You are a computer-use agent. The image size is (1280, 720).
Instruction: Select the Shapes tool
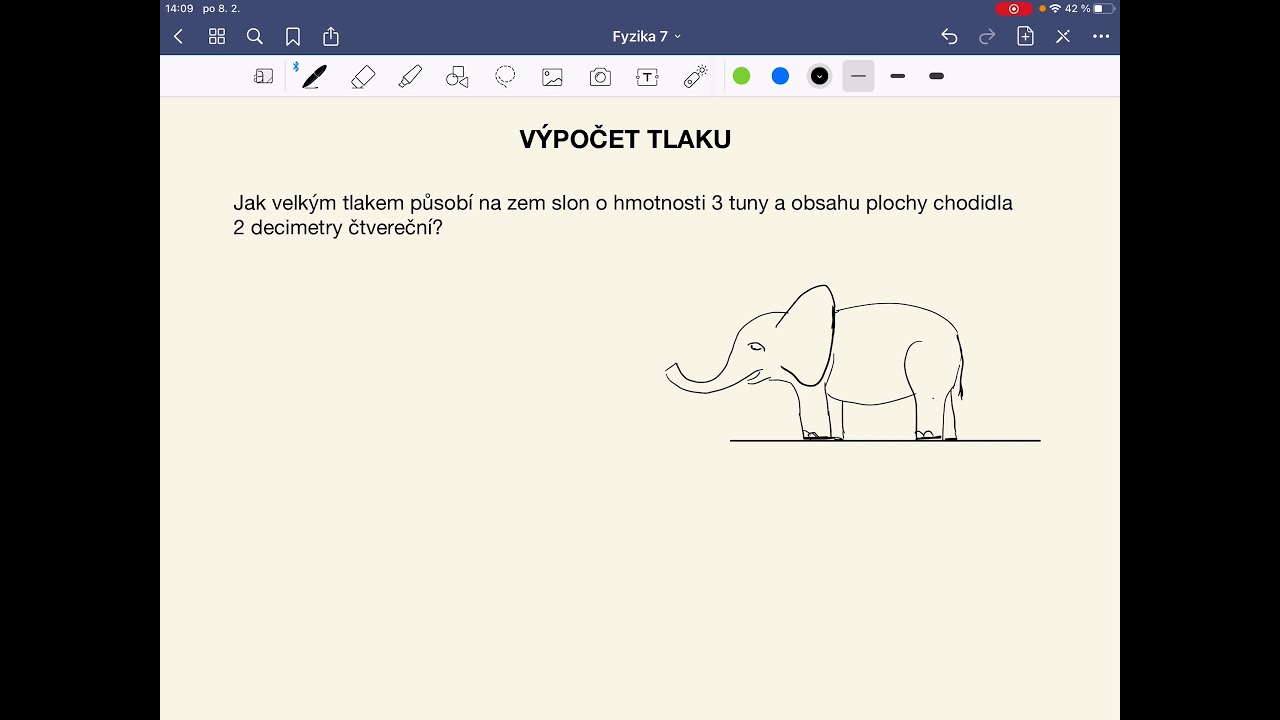point(457,77)
